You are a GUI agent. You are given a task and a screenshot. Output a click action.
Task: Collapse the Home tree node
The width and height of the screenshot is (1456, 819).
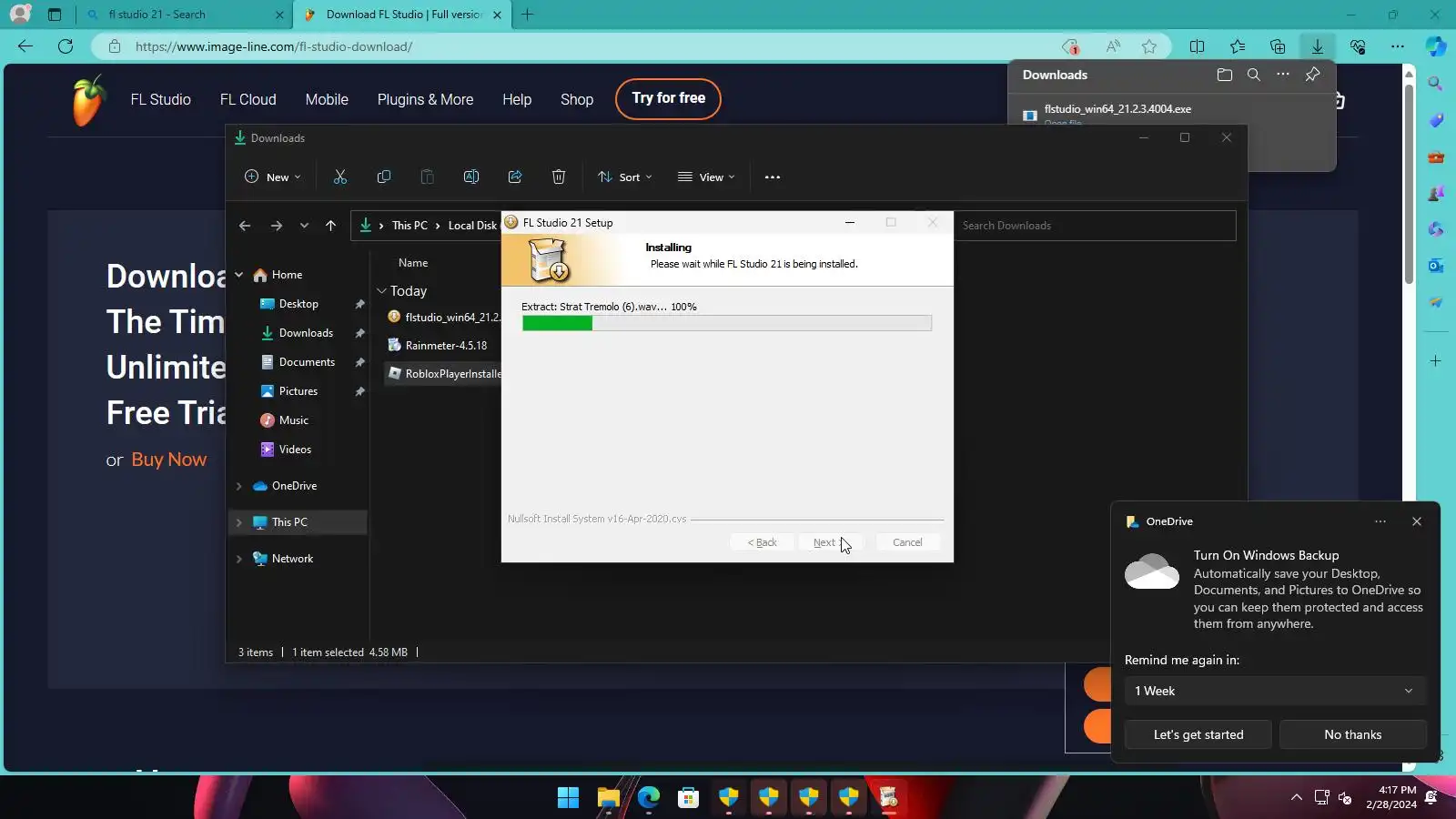pyautogui.click(x=239, y=275)
